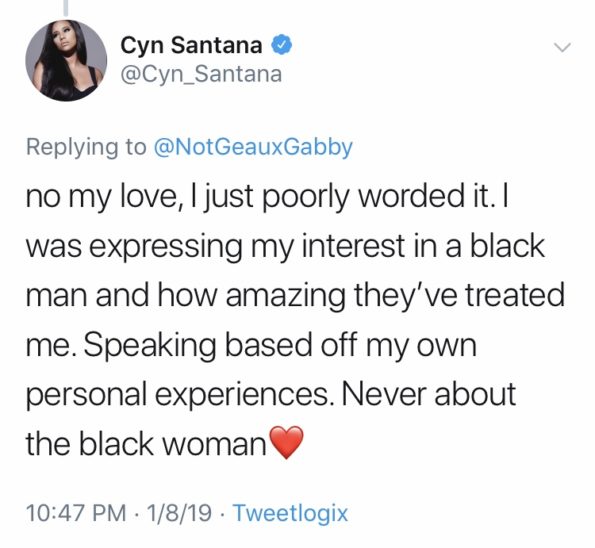595x548 pixels.
Task: Click the line 'man and how amazing they've treated'
Action: (x=296, y=296)
